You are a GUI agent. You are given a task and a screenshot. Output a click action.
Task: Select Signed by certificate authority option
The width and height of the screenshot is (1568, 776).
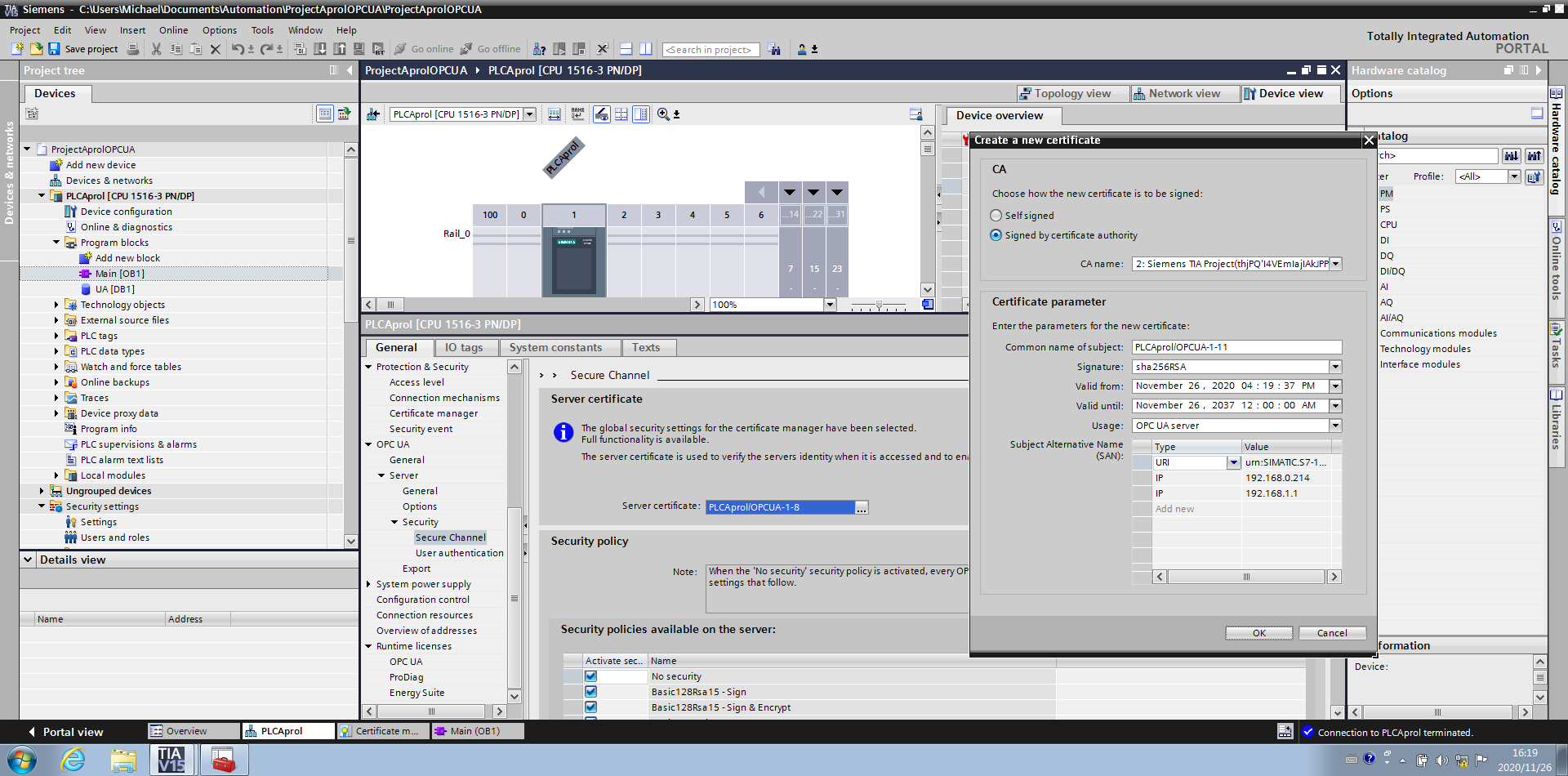(x=996, y=235)
